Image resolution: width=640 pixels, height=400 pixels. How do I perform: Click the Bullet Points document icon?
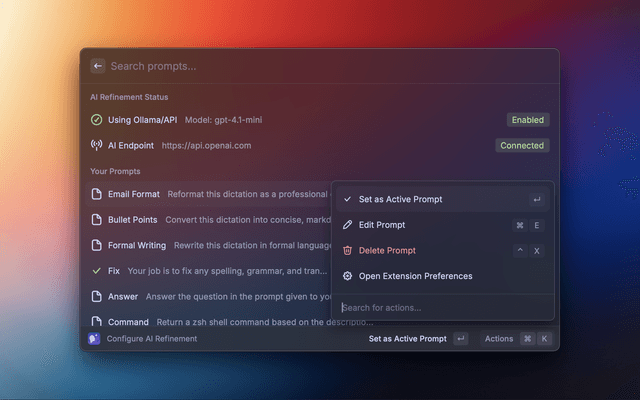click(97, 219)
